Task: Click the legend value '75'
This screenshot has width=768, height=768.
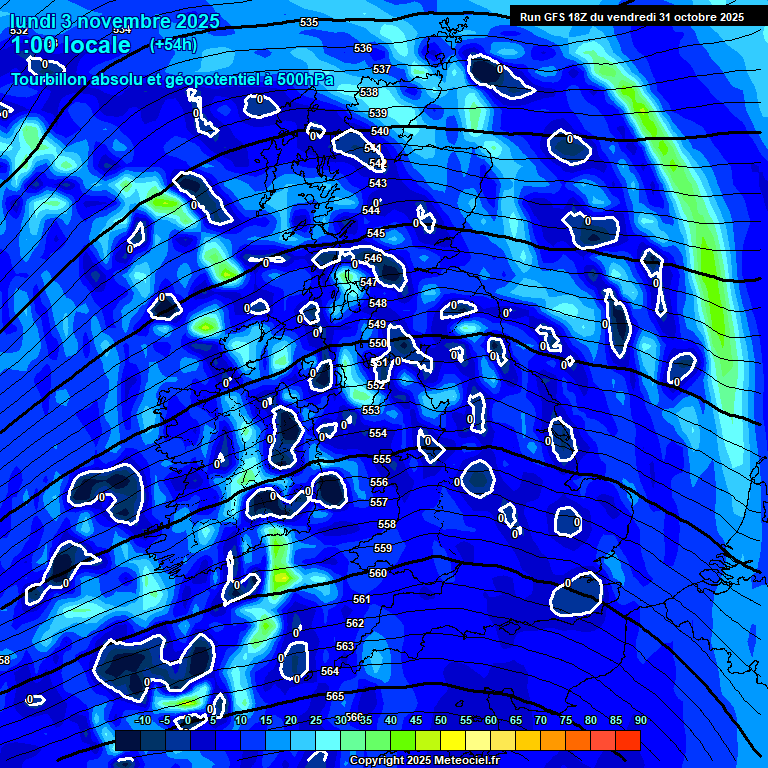Action: point(566,720)
